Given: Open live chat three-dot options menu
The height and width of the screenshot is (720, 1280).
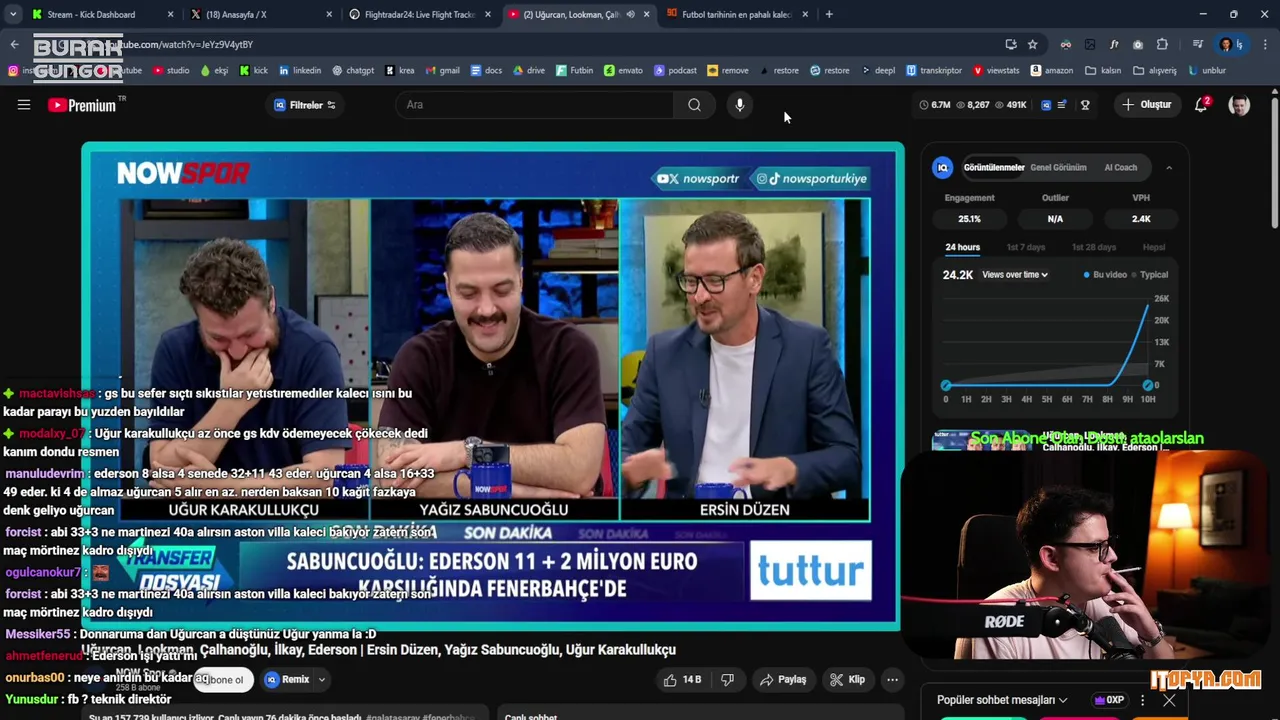Looking at the screenshot, I should click(x=1142, y=700).
